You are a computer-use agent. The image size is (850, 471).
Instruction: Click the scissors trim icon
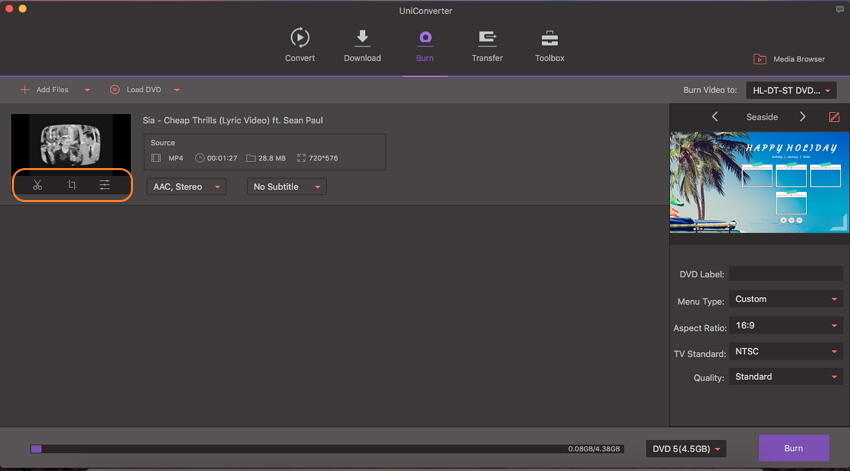[x=37, y=185]
